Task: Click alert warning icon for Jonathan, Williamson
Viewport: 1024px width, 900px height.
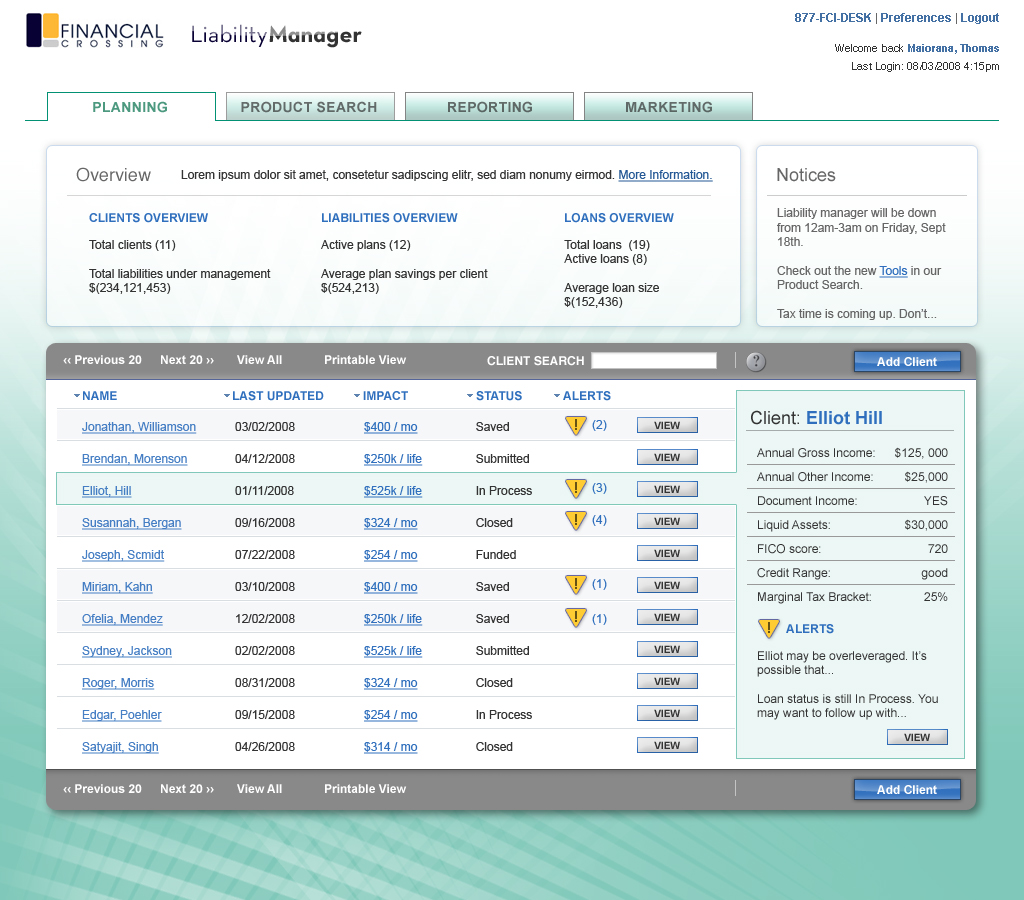Action: pyautogui.click(x=576, y=426)
